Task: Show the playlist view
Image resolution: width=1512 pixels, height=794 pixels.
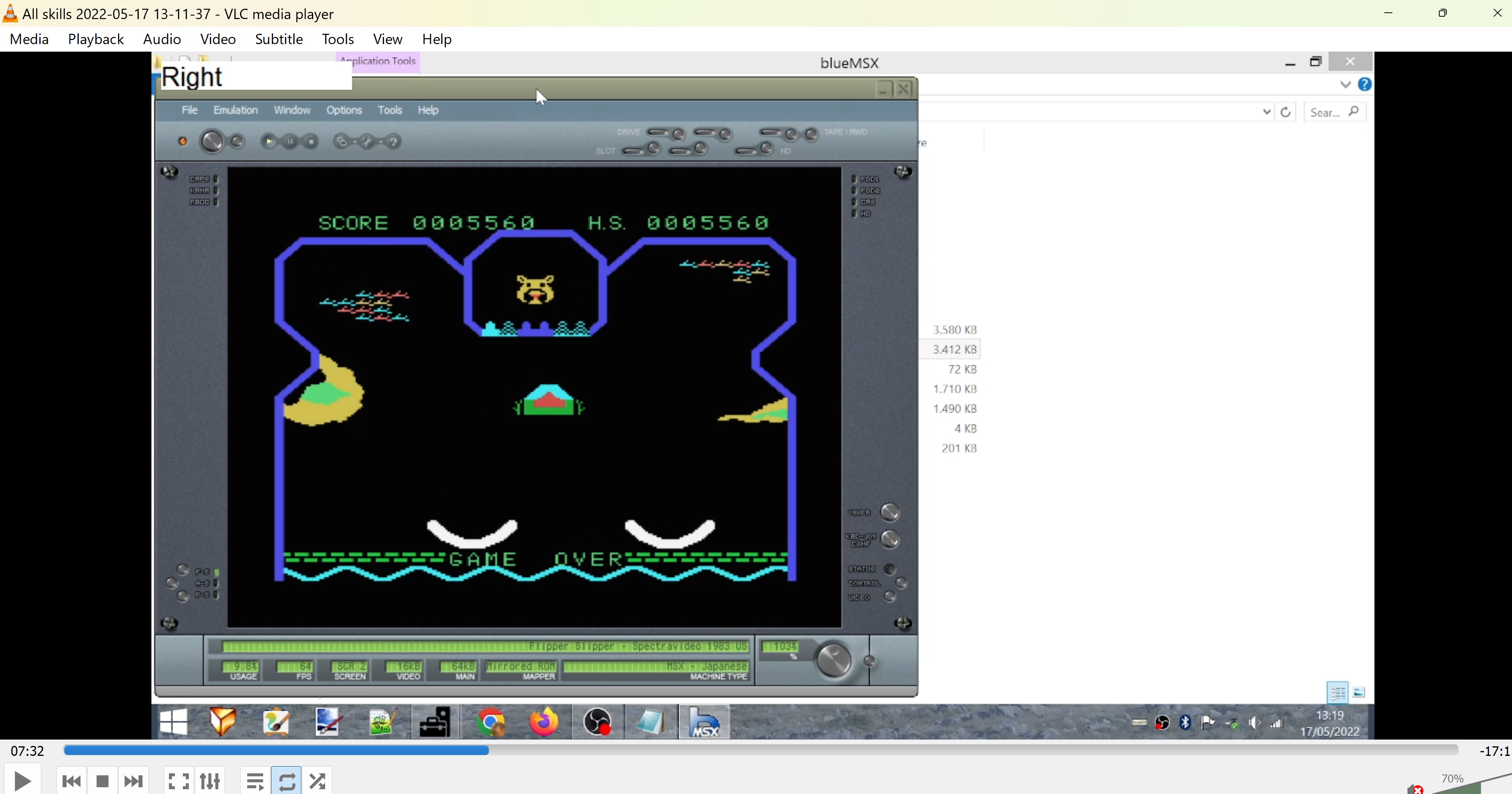Action: [255, 780]
